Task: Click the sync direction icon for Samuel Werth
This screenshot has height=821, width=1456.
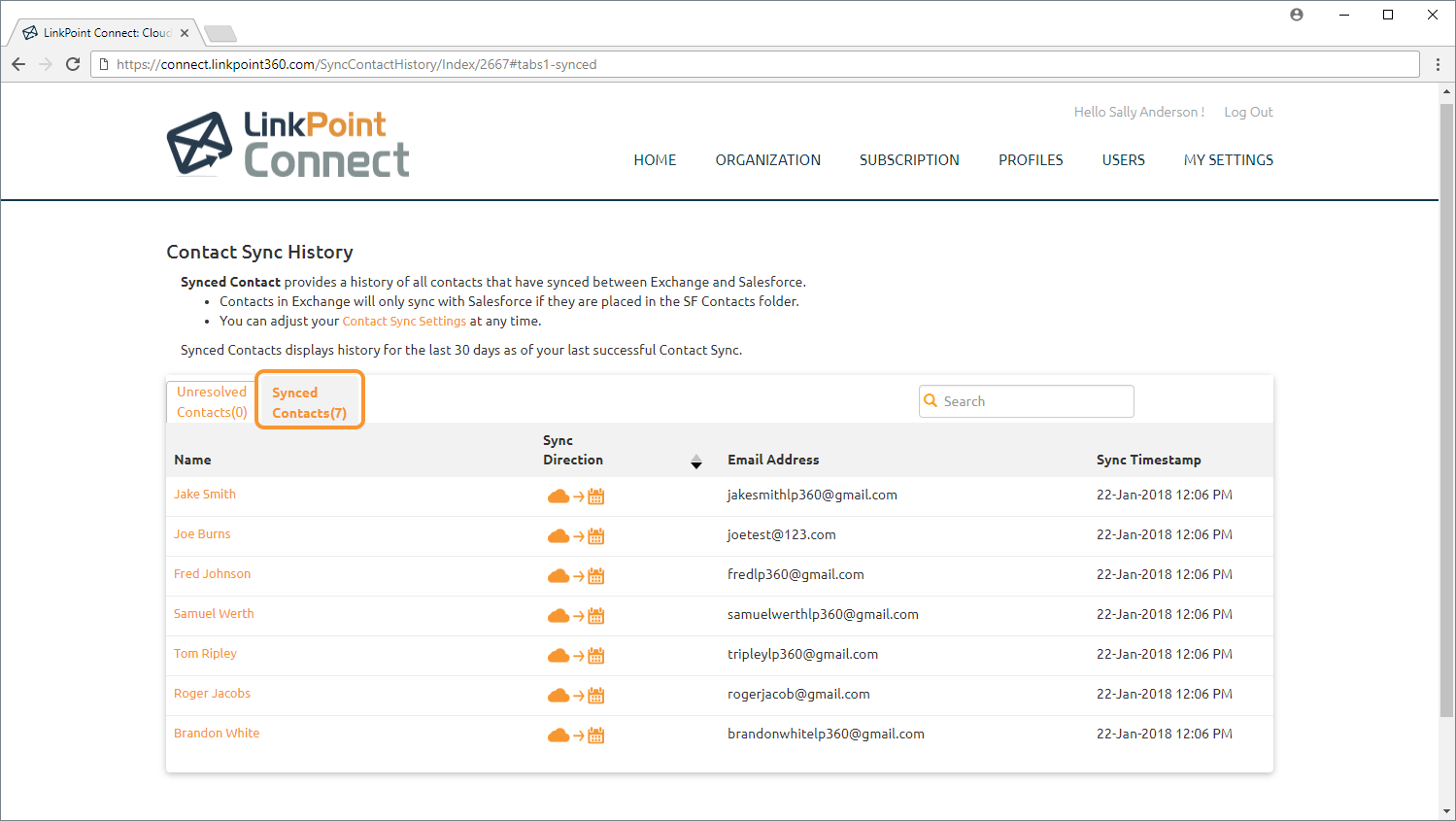Action: (x=576, y=616)
